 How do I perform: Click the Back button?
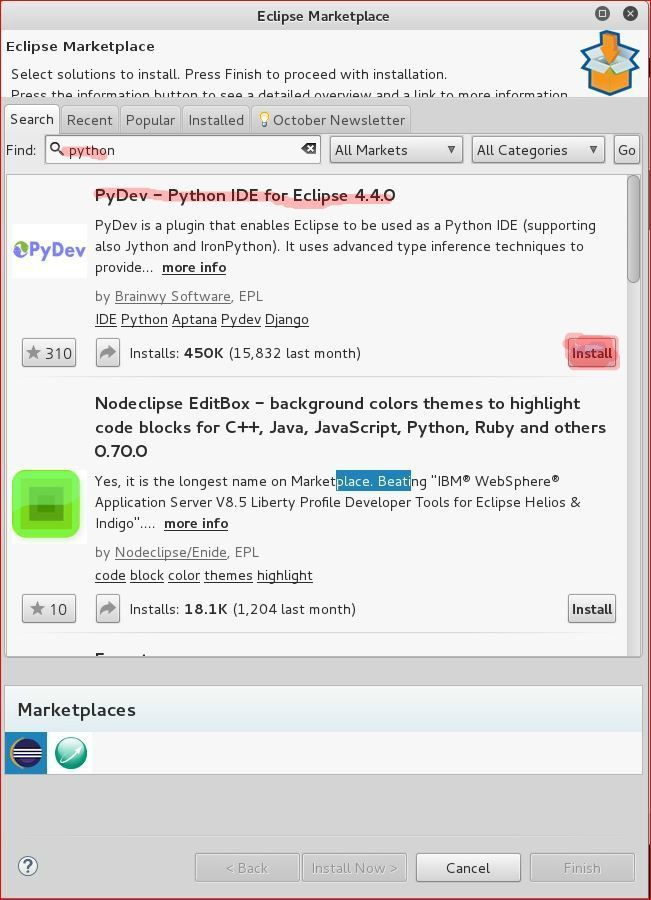coord(247,867)
